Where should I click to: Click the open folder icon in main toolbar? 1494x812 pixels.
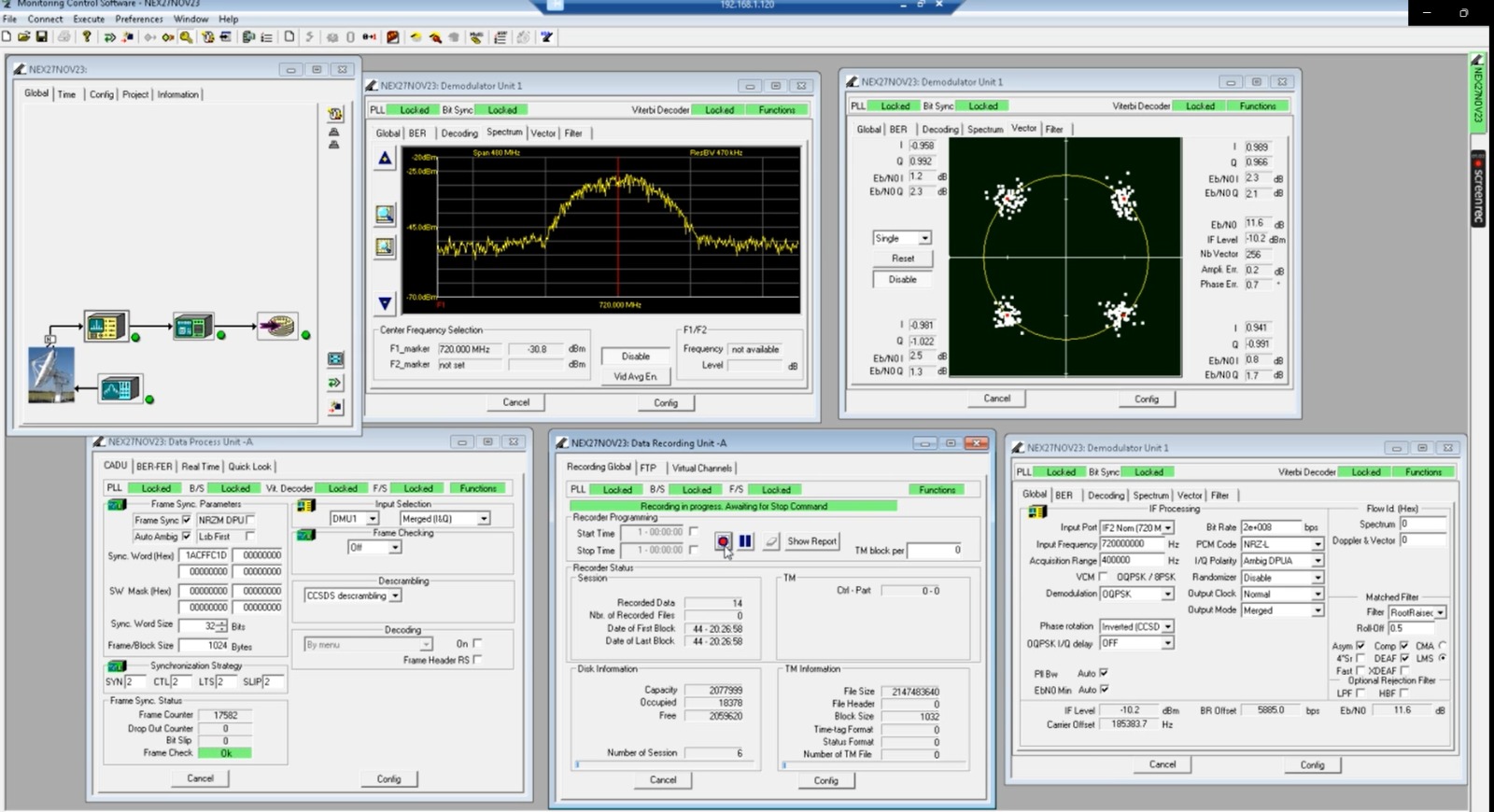(24, 37)
